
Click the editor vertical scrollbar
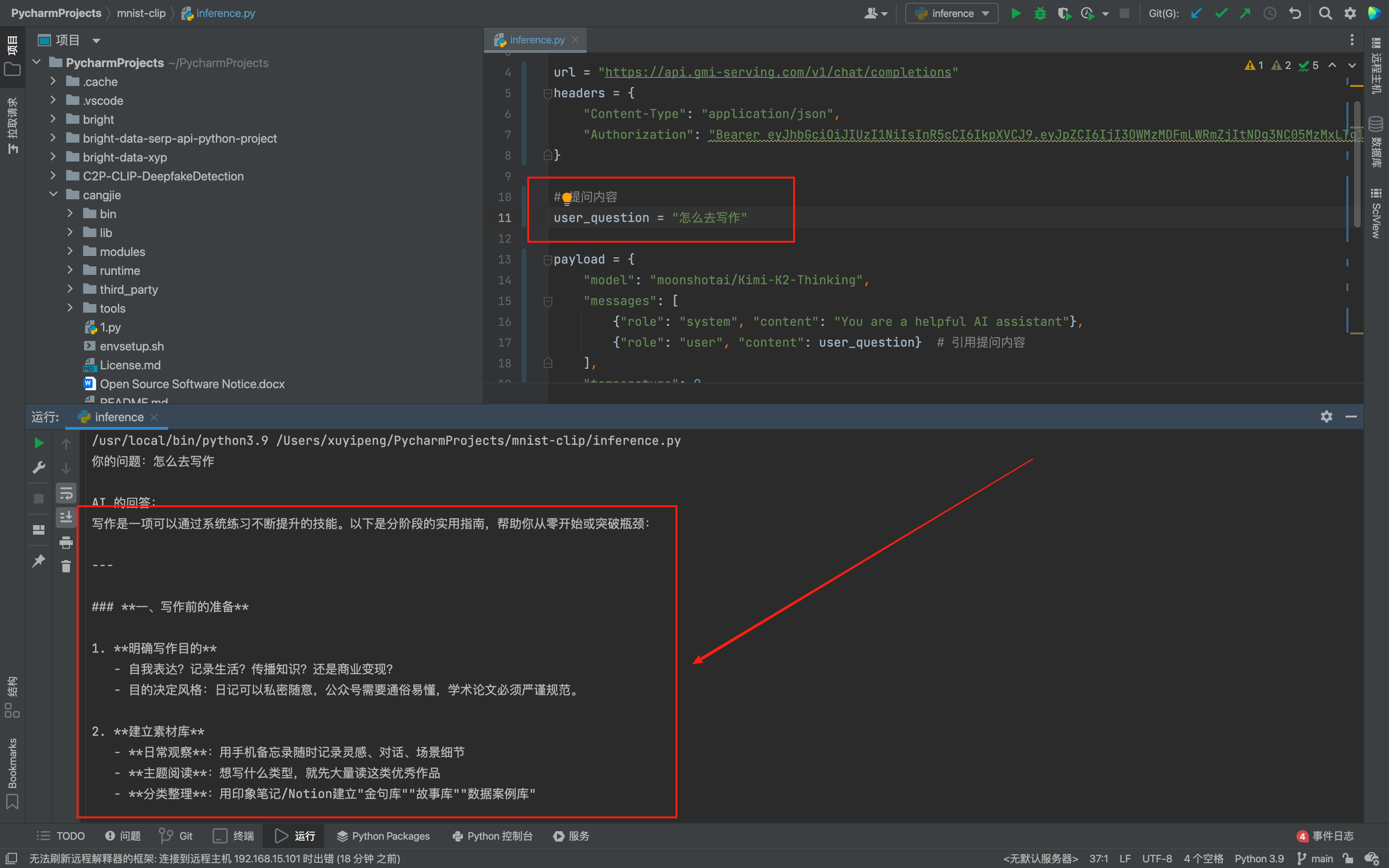(1357, 164)
